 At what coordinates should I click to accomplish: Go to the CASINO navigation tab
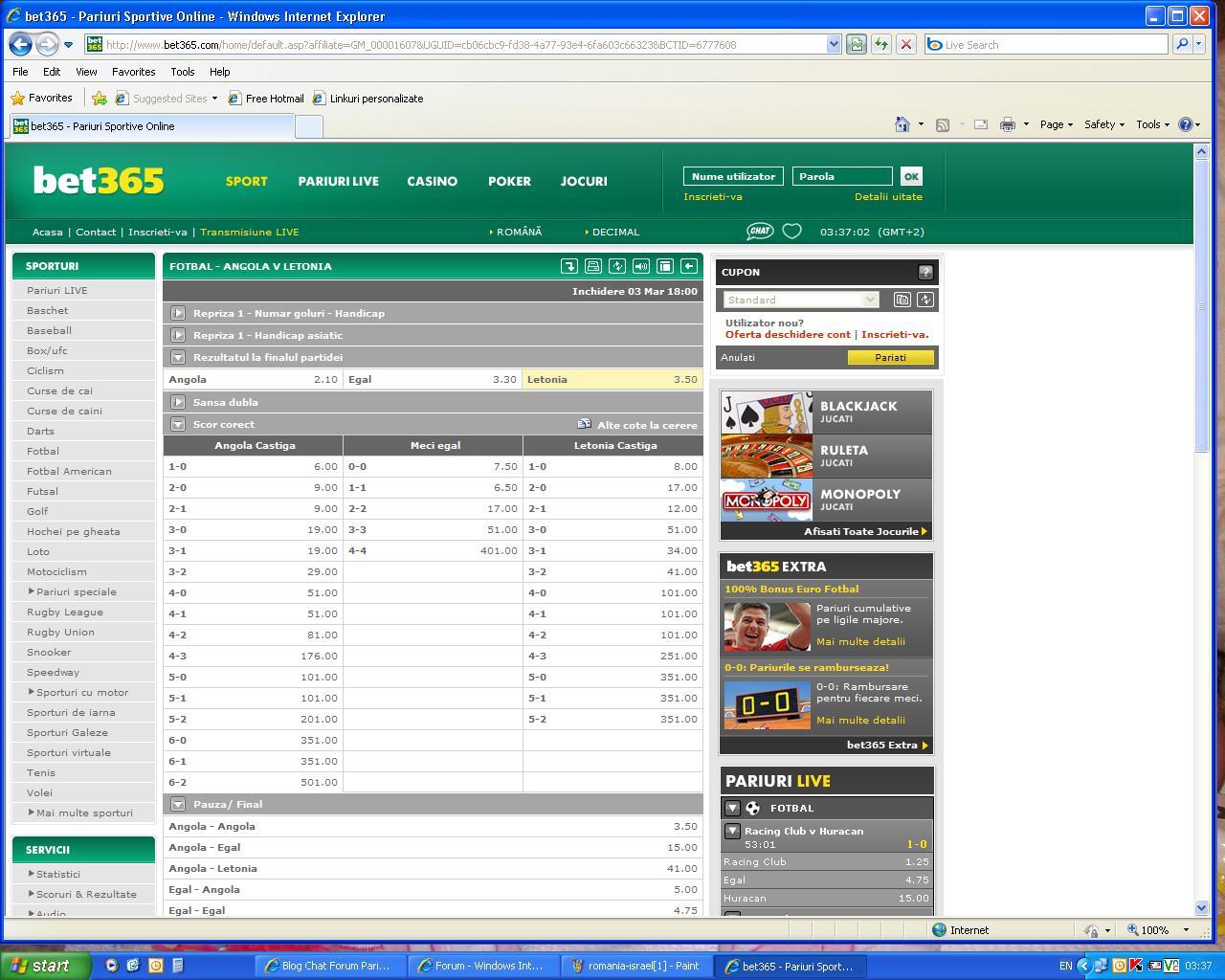point(432,181)
